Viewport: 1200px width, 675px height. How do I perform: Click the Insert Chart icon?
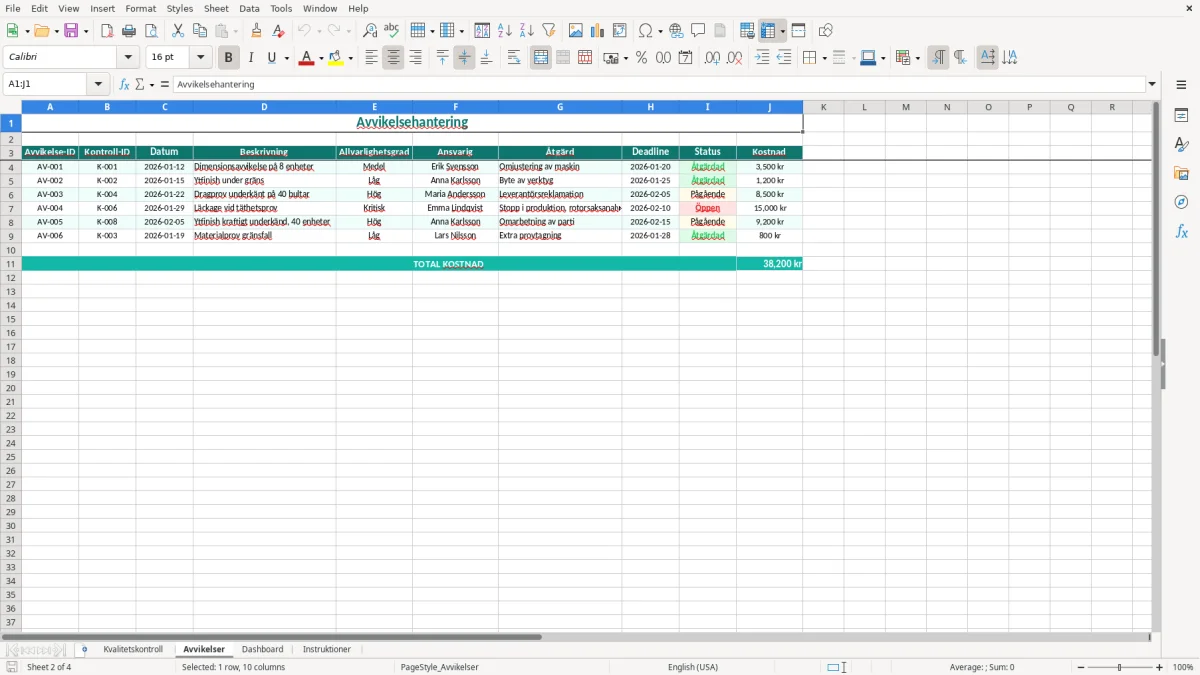(598, 31)
